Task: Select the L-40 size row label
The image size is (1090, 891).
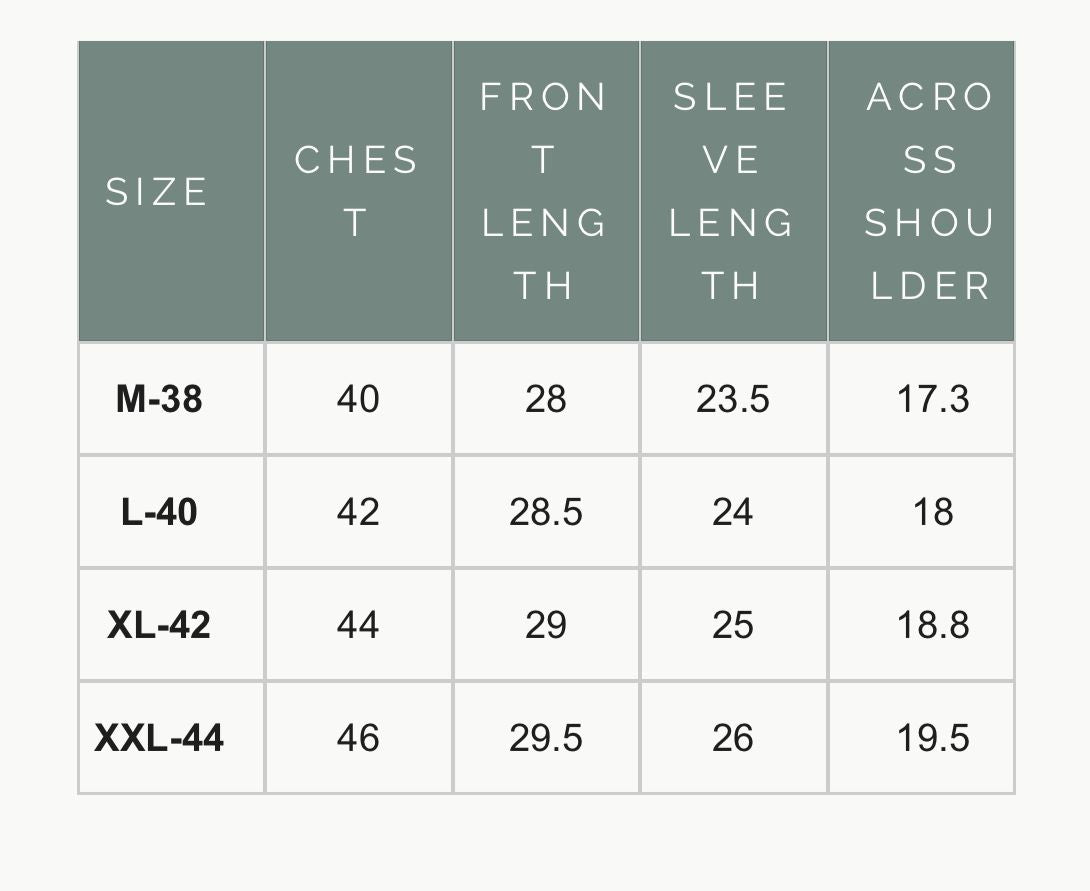Action: [x=159, y=512]
